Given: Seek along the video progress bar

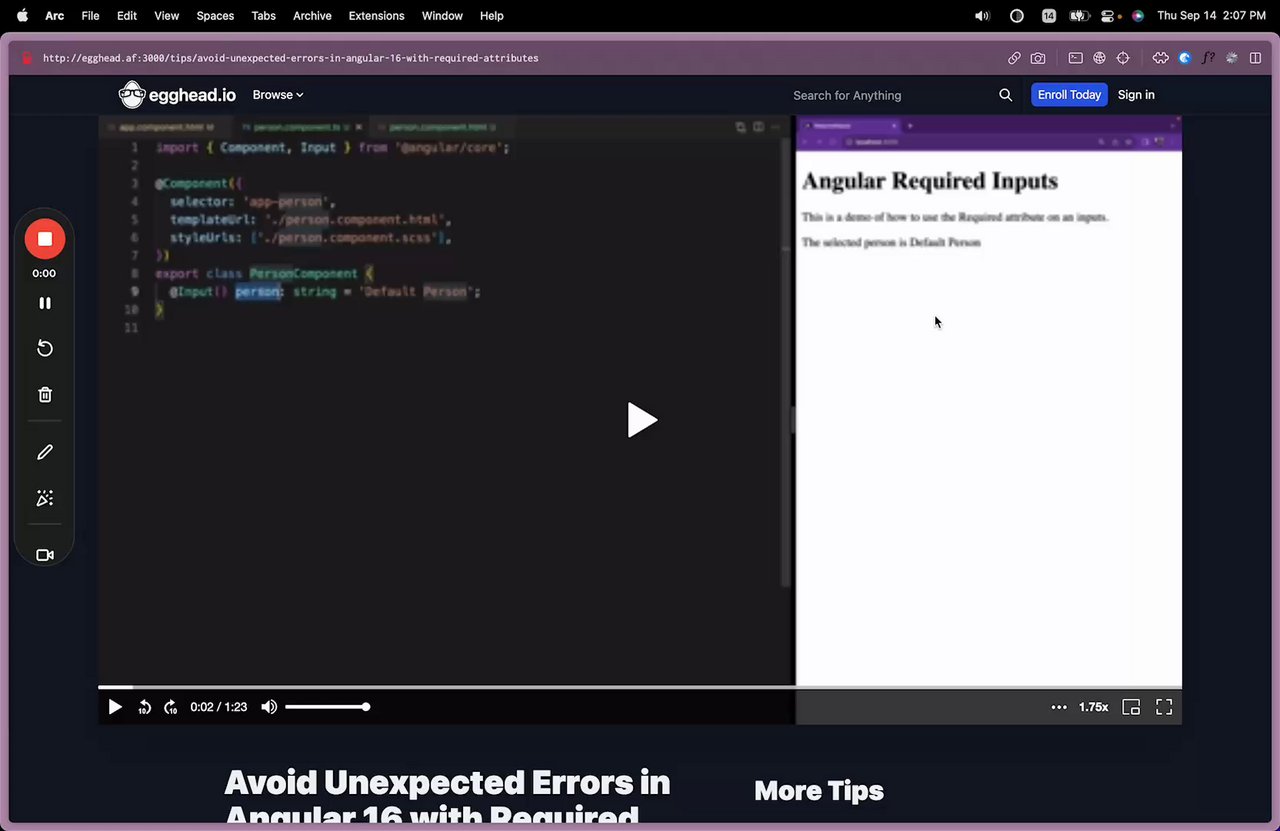Looking at the screenshot, I should tap(640, 687).
